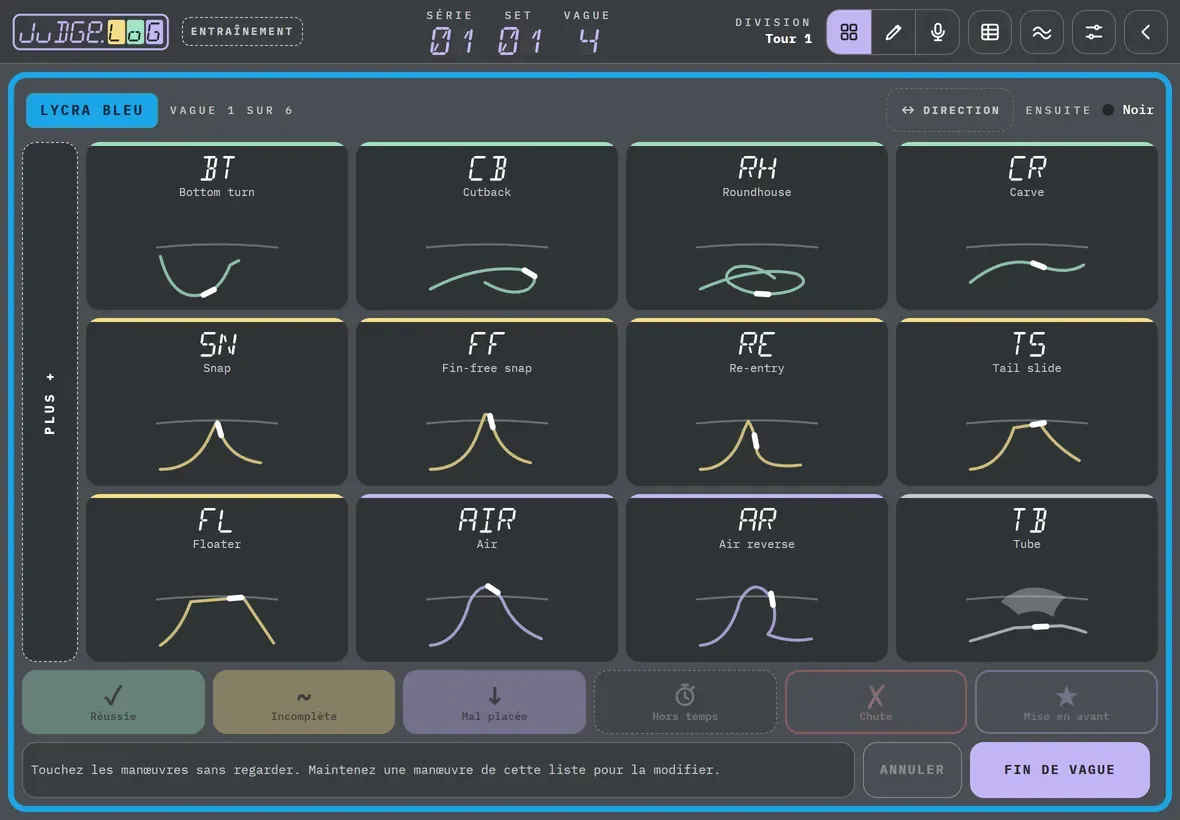Click the ANNULER button
Image resolution: width=1180 pixels, height=820 pixels.
[x=912, y=770]
